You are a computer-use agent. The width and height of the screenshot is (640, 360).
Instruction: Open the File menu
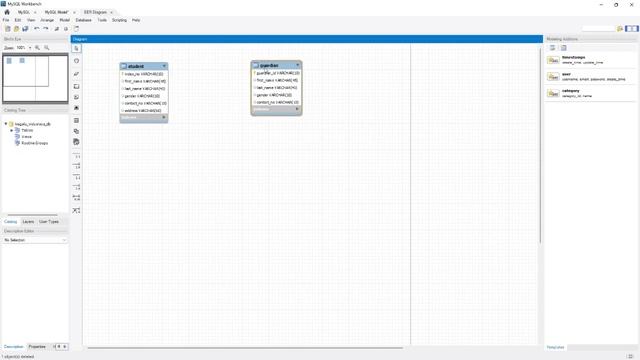6,20
